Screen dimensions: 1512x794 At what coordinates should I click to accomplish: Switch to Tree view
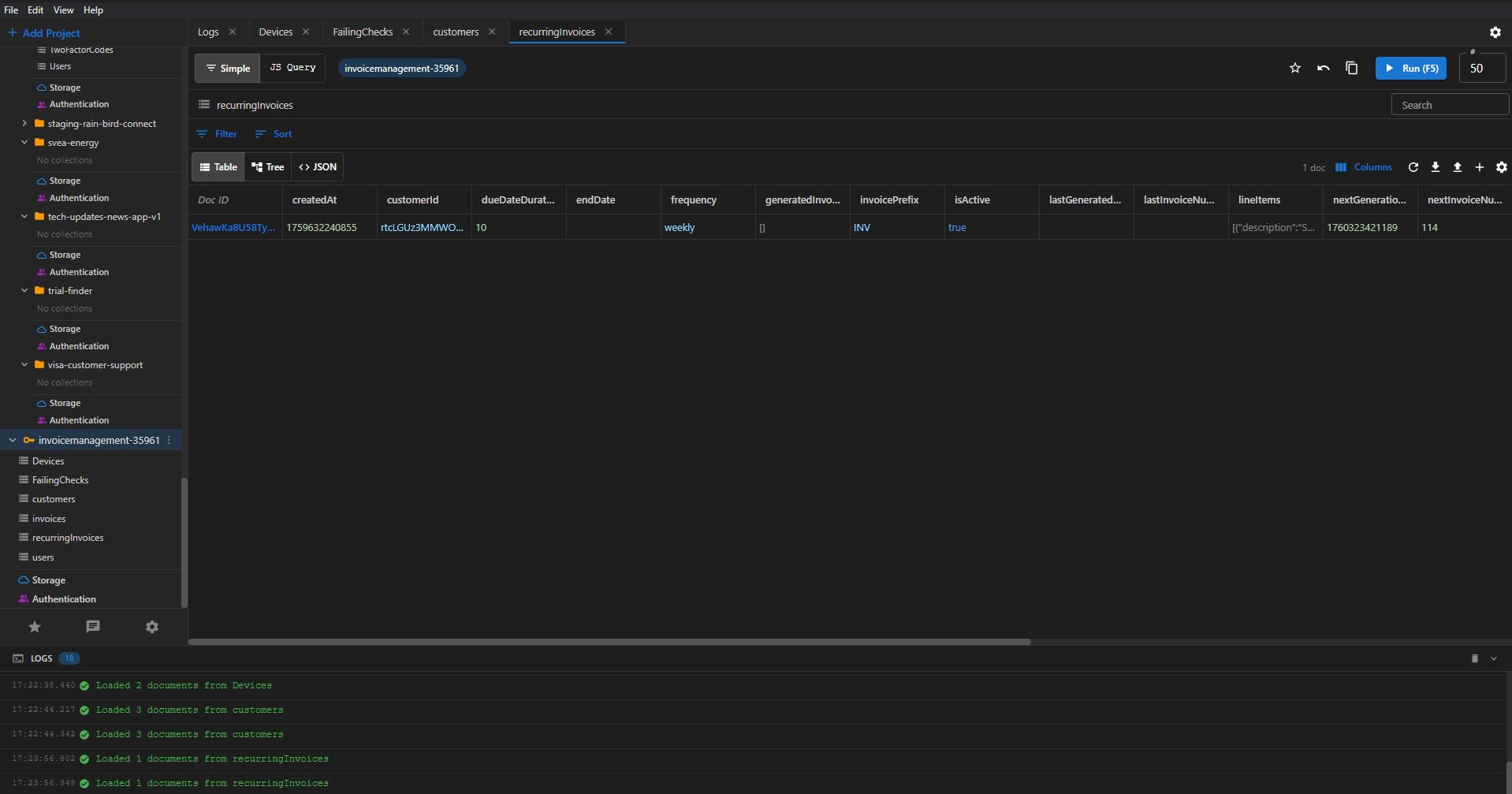coord(267,166)
